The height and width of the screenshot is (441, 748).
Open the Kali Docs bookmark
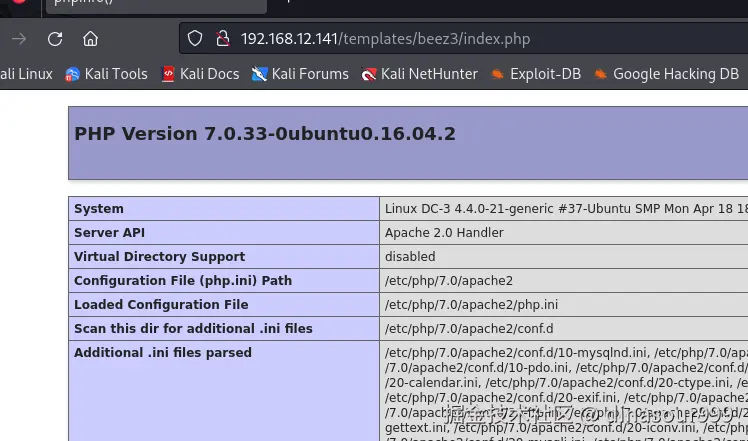(x=200, y=74)
